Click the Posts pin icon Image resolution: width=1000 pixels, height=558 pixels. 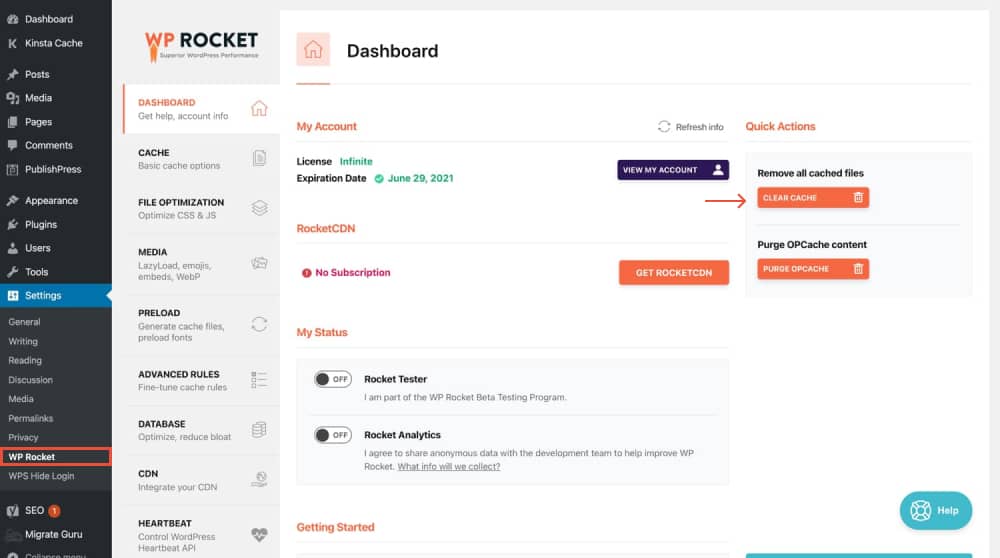[13, 74]
